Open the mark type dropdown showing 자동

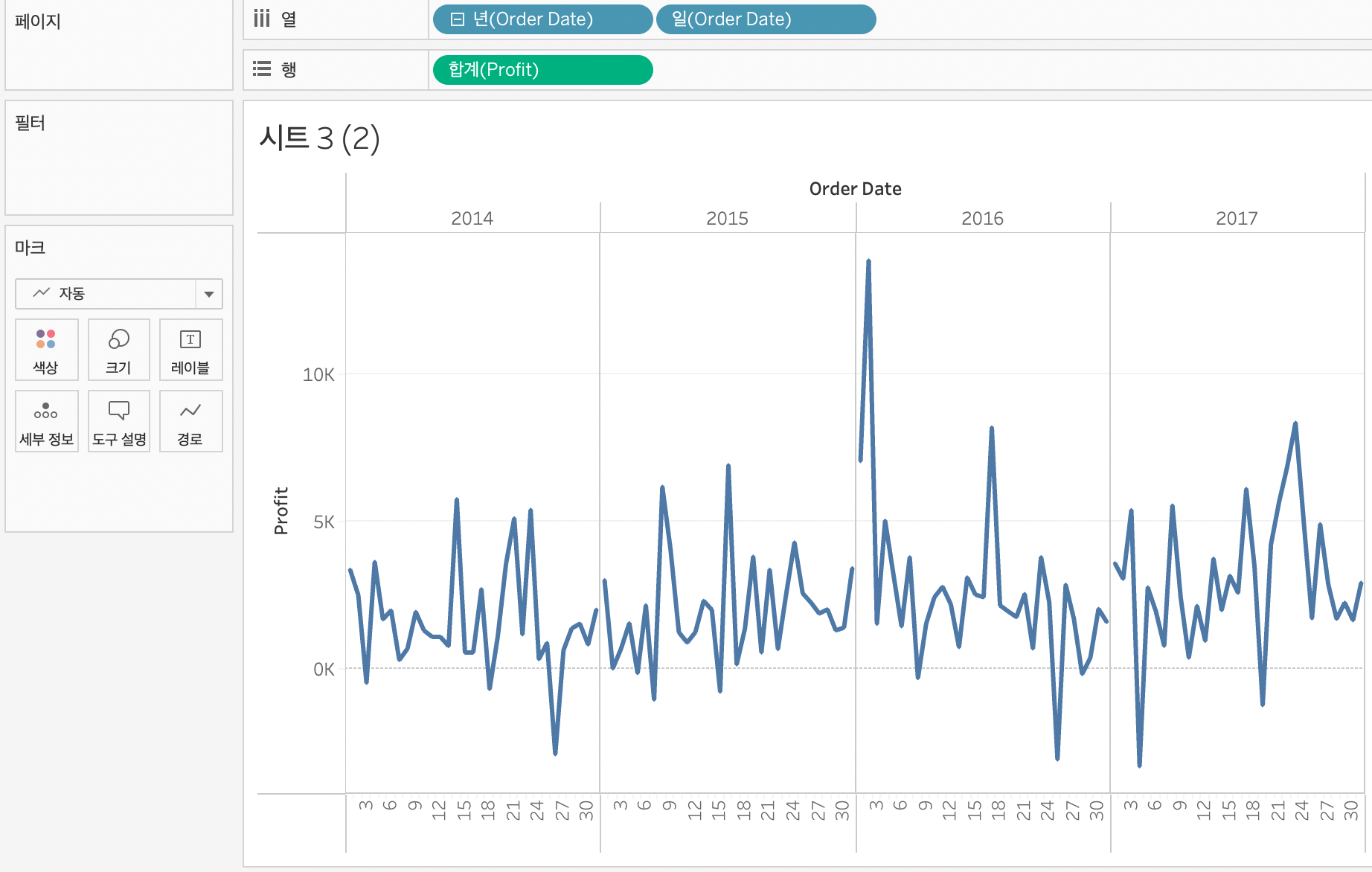(x=119, y=294)
